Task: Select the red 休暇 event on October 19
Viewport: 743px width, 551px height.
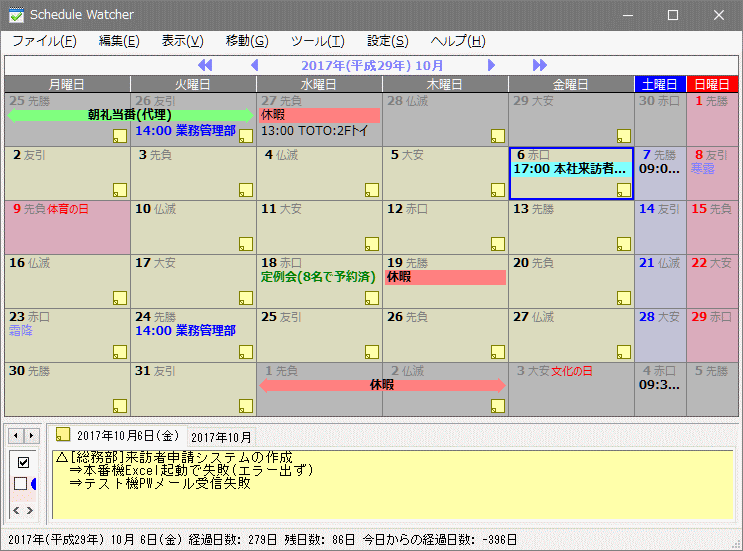Action: tap(445, 277)
